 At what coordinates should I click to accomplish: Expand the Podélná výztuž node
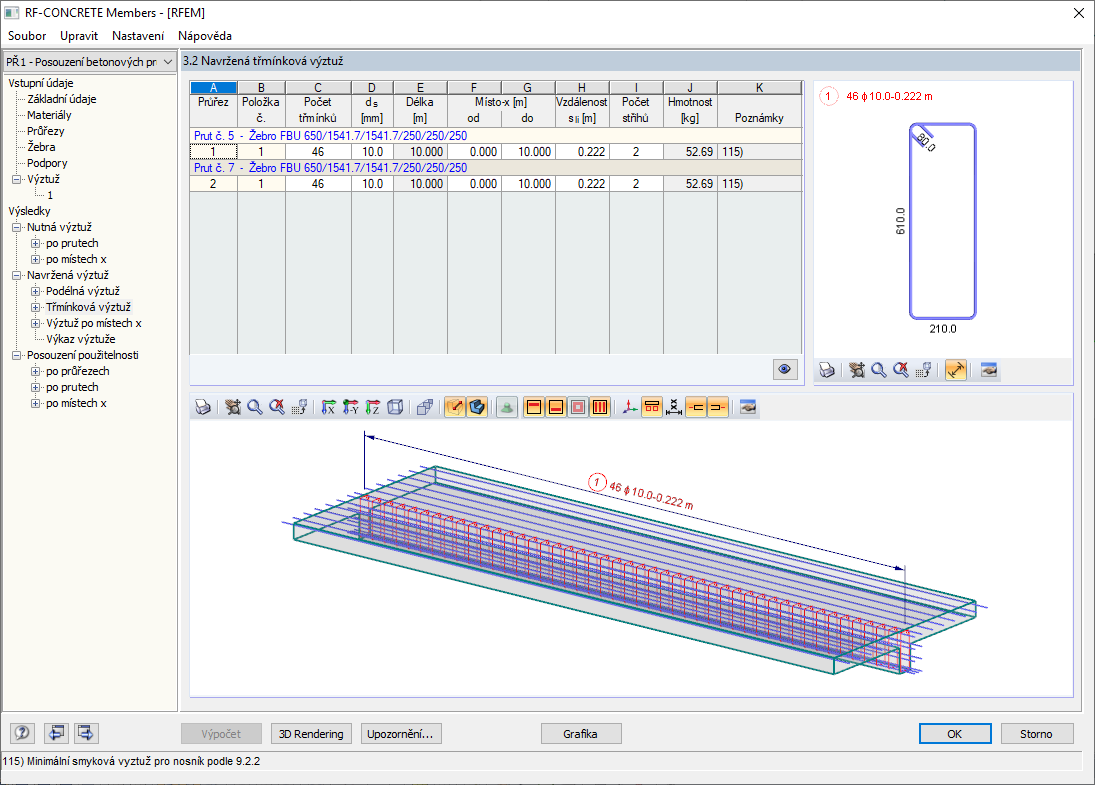coord(36,291)
